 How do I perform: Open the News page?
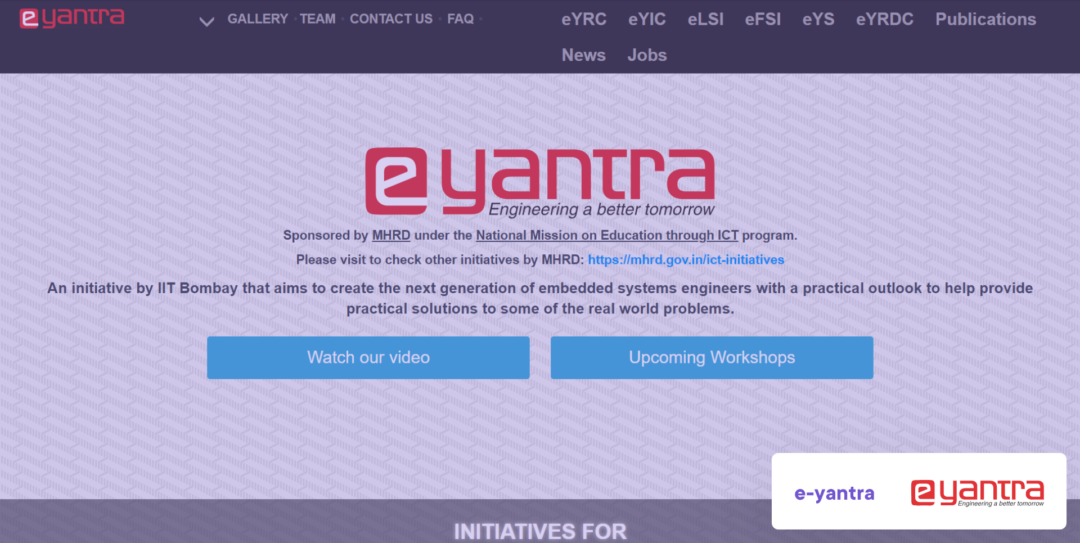pos(583,55)
